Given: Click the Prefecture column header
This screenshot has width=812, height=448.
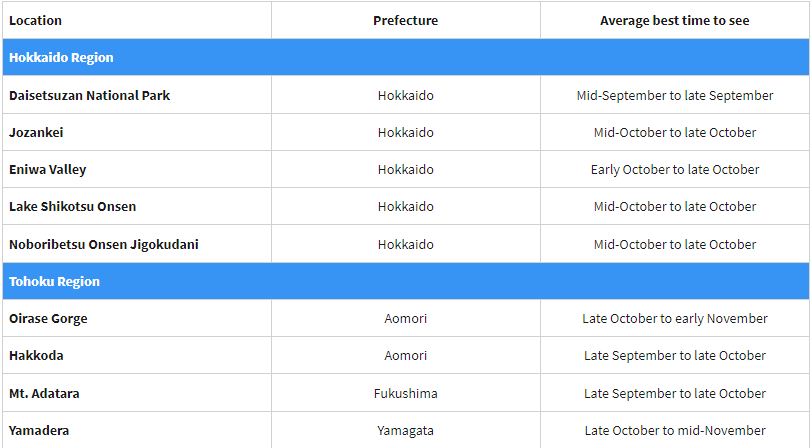Looking at the screenshot, I should [405, 20].
